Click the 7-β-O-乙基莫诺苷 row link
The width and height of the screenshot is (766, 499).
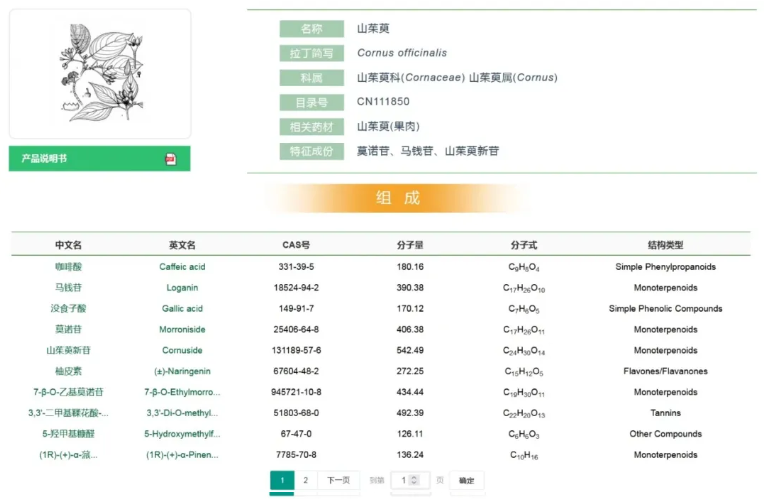tap(68, 393)
